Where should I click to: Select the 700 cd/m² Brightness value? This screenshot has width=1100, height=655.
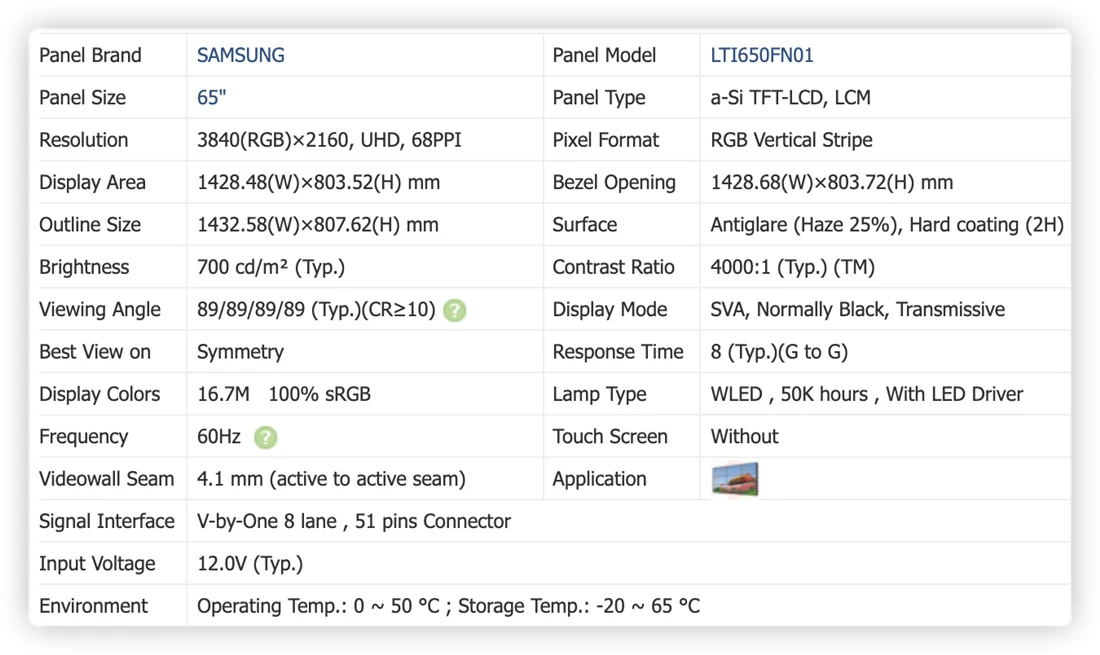coord(271,267)
